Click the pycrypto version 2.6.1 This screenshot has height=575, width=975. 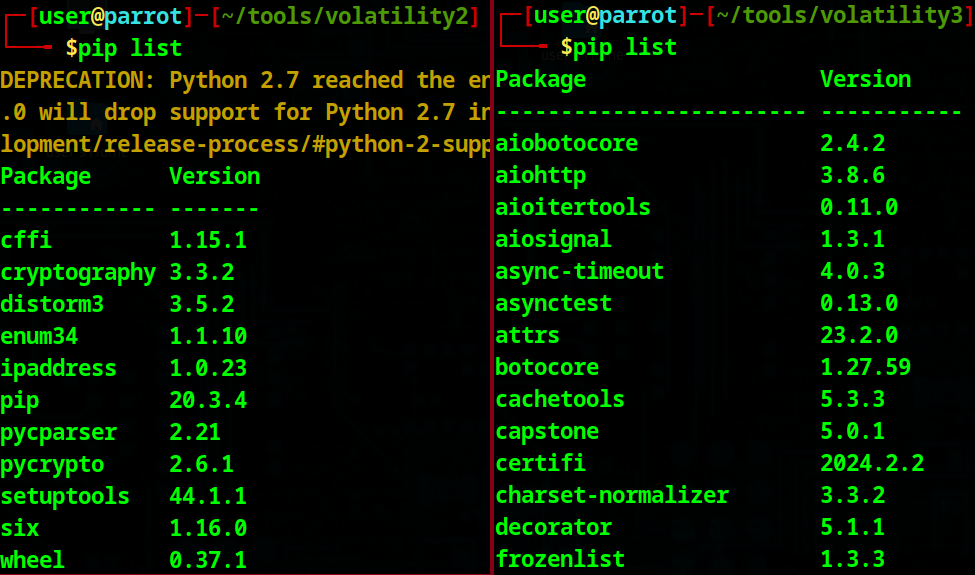pos(202,464)
